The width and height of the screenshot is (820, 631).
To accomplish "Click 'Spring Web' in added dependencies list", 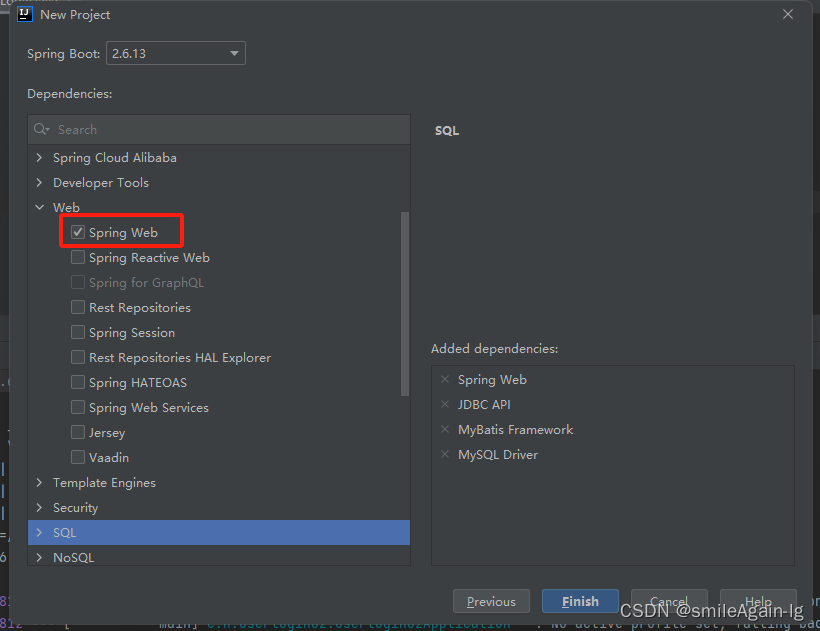I will [x=492, y=380].
